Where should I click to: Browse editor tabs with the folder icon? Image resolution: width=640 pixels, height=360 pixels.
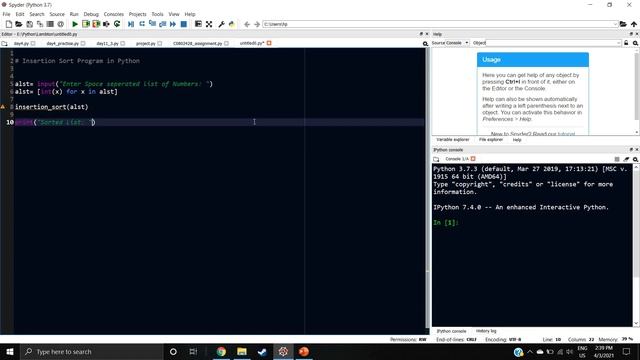[4, 43]
